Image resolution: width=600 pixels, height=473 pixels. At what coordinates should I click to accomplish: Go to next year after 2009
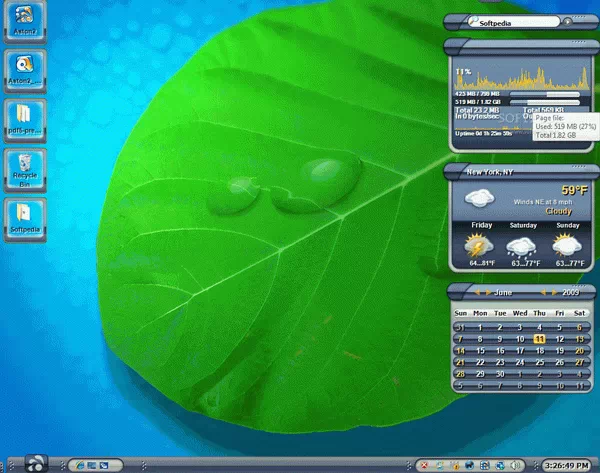554,292
